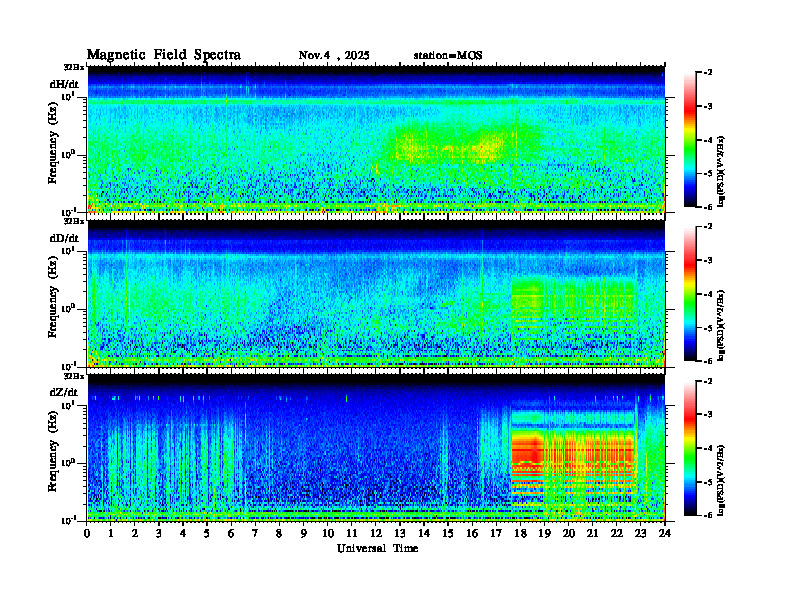
Task: Click the -2 tick on dH/dt color scale
Action: click(708, 73)
